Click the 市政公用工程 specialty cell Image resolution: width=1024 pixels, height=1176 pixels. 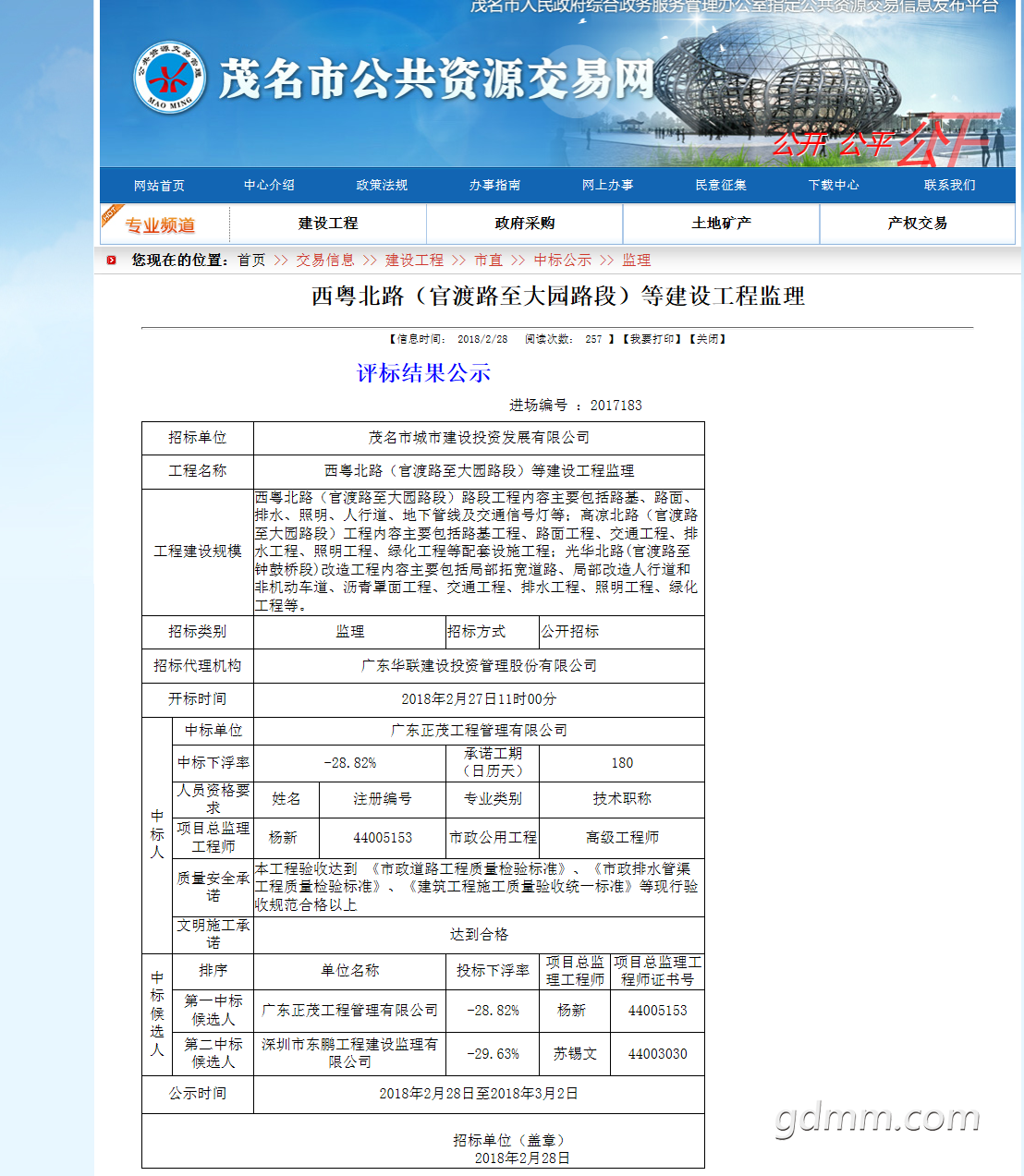pyautogui.click(x=493, y=838)
